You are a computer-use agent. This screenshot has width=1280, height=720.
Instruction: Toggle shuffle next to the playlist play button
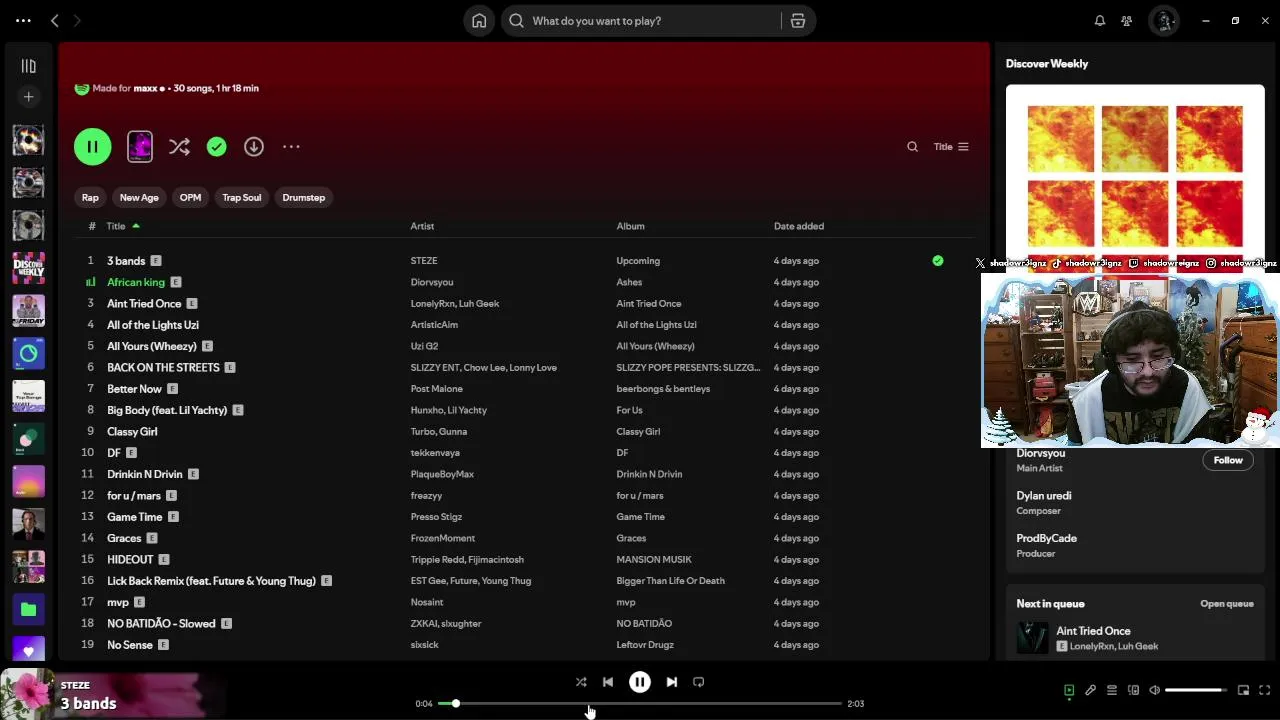[179, 147]
